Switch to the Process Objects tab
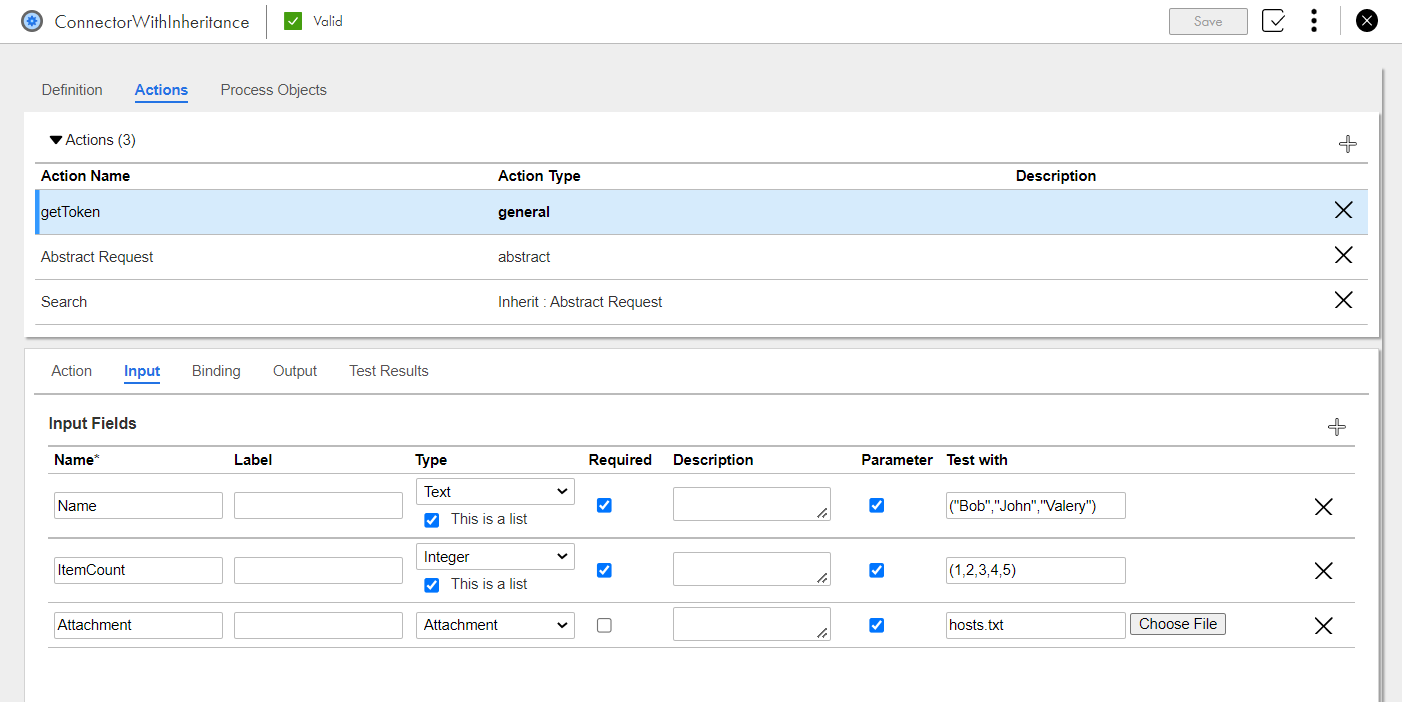 point(273,90)
